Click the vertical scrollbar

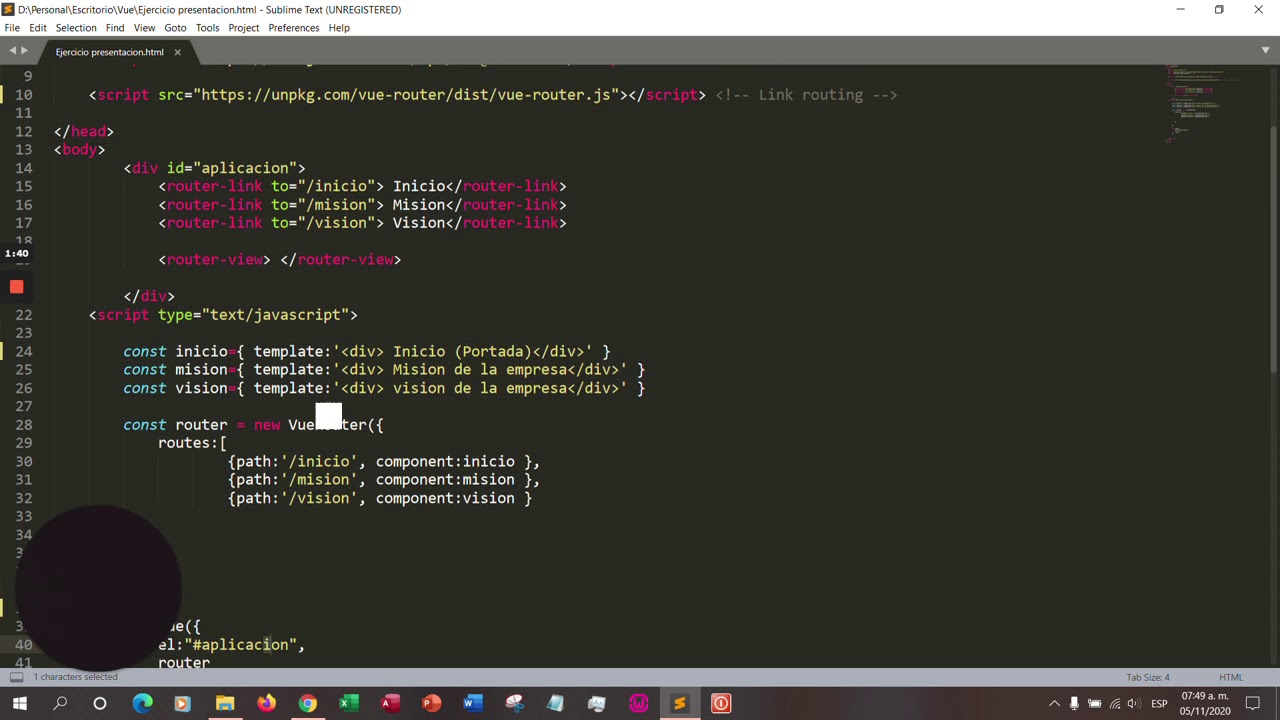click(1274, 250)
